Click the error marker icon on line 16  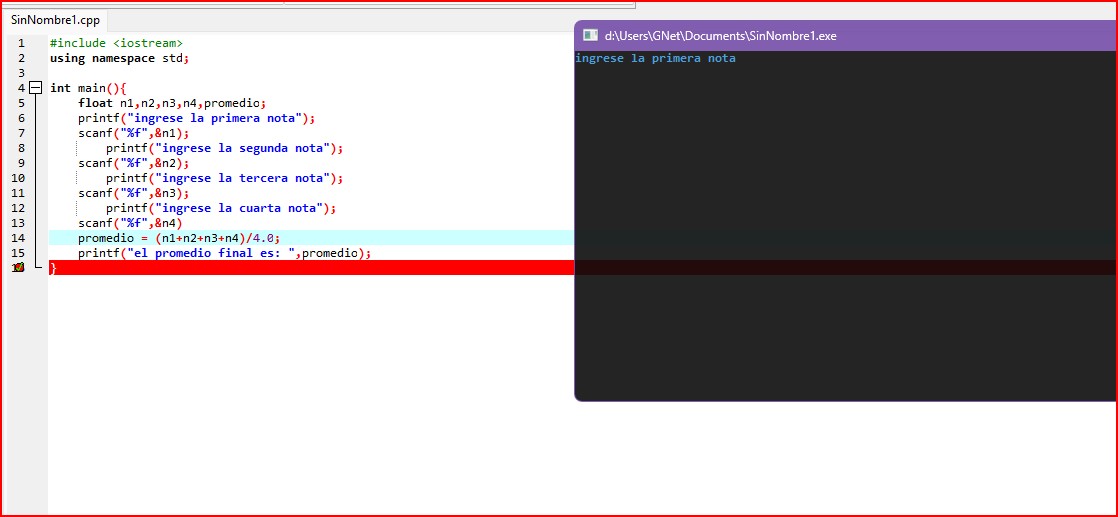pos(18,268)
